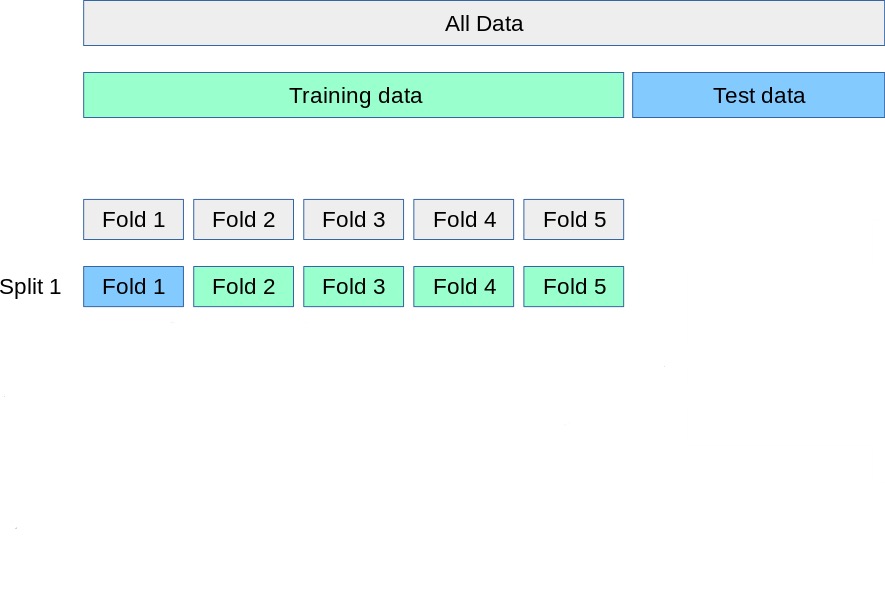Click the blue Test data box
The image size is (885, 613).
758,96
